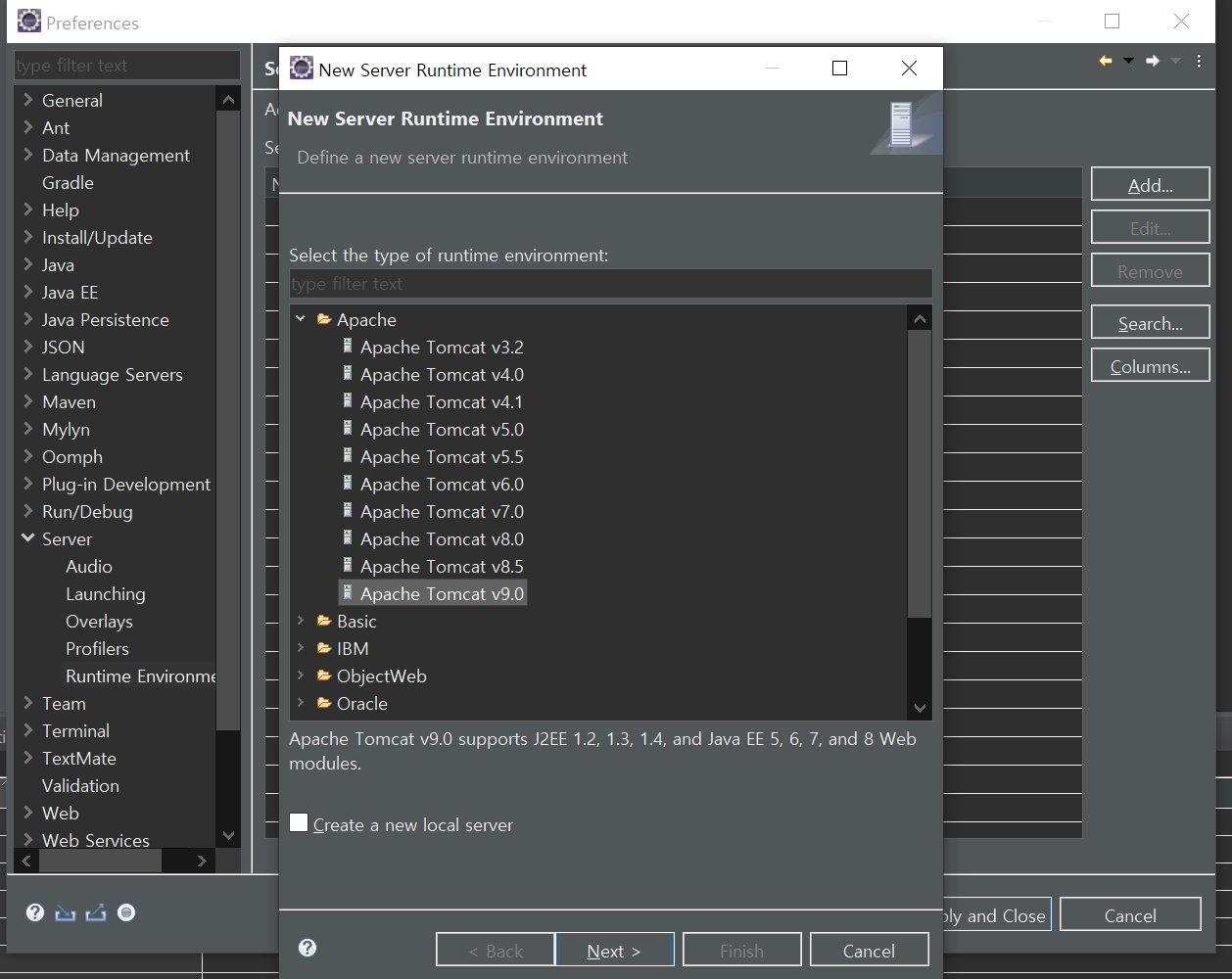1232x979 pixels.
Task: Click the forward arrow in Preferences toolbar
Action: [x=1153, y=61]
